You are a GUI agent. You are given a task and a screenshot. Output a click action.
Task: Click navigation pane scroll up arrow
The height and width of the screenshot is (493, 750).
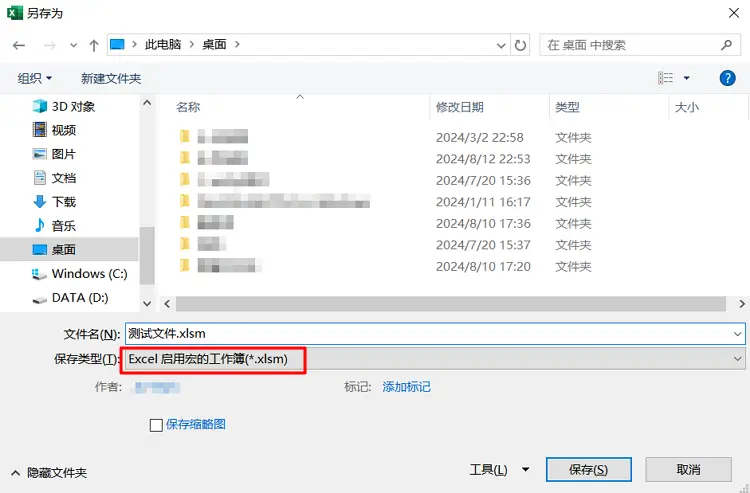(147, 102)
